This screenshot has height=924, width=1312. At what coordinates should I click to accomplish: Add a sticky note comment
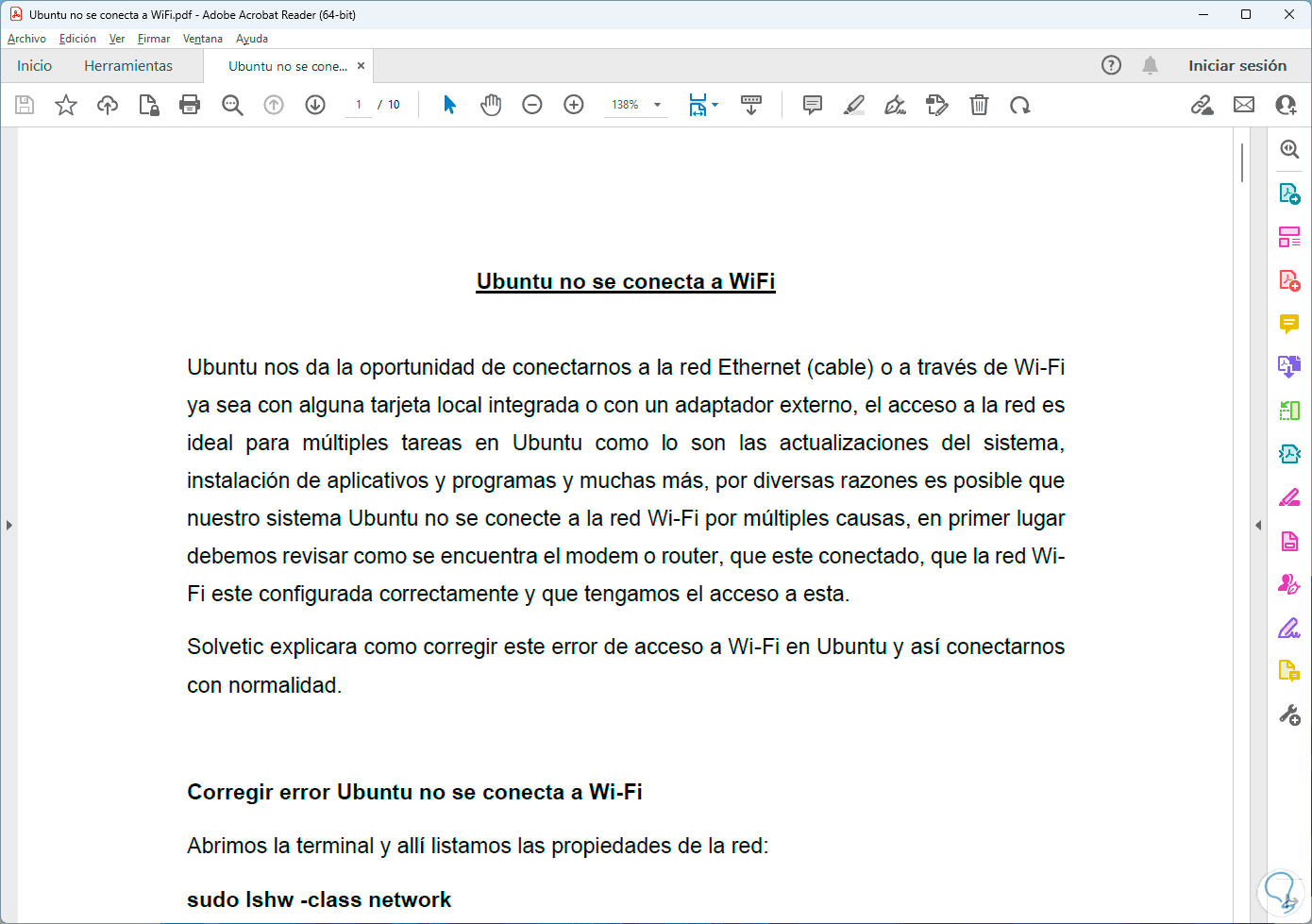click(x=813, y=105)
